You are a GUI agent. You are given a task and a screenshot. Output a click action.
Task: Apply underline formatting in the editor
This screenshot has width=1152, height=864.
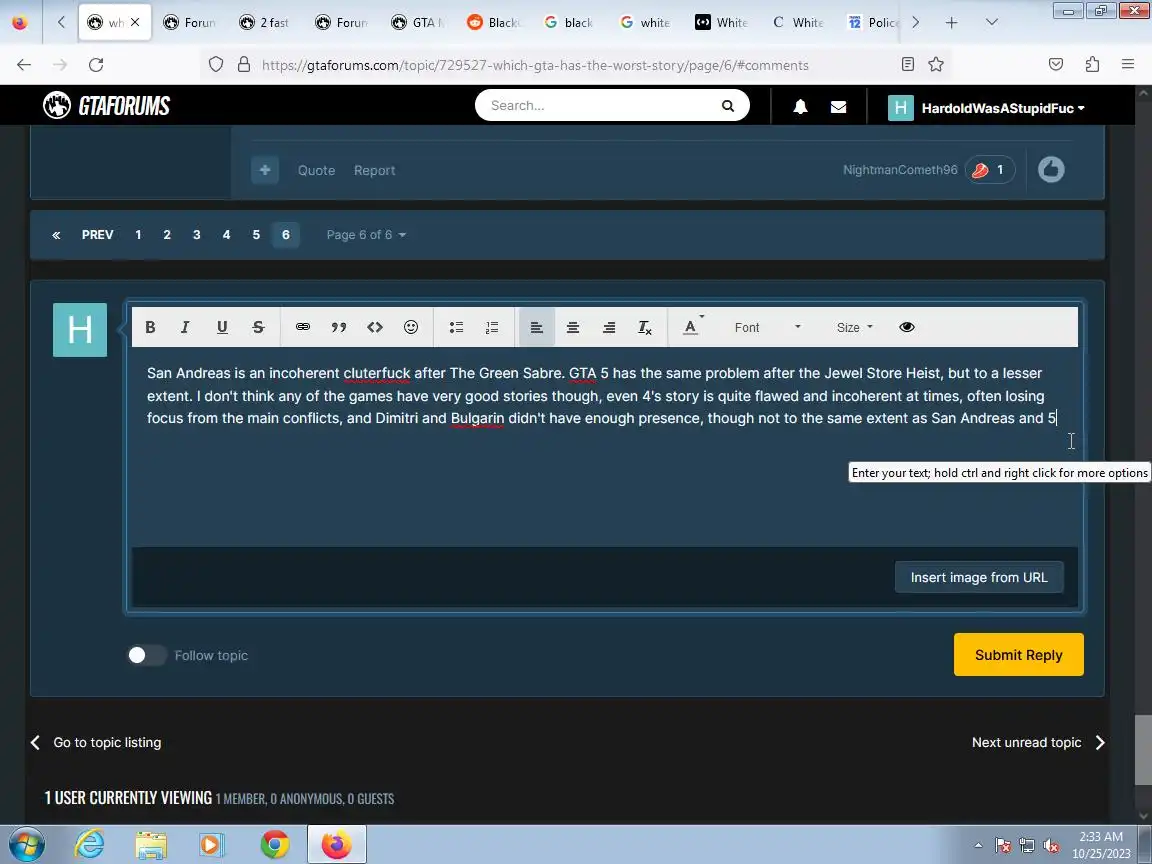(x=222, y=327)
